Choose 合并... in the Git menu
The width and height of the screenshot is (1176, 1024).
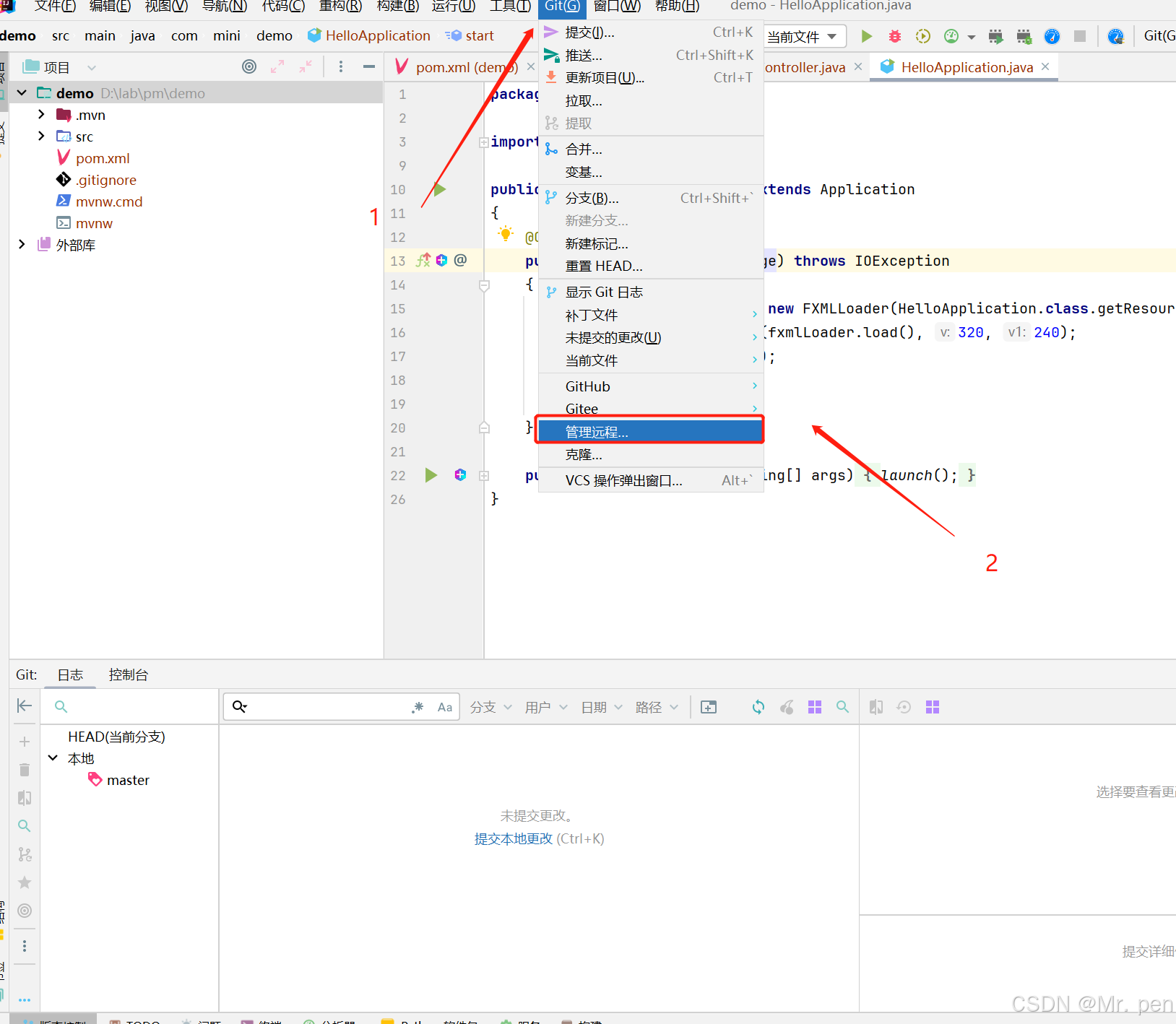[x=651, y=149]
